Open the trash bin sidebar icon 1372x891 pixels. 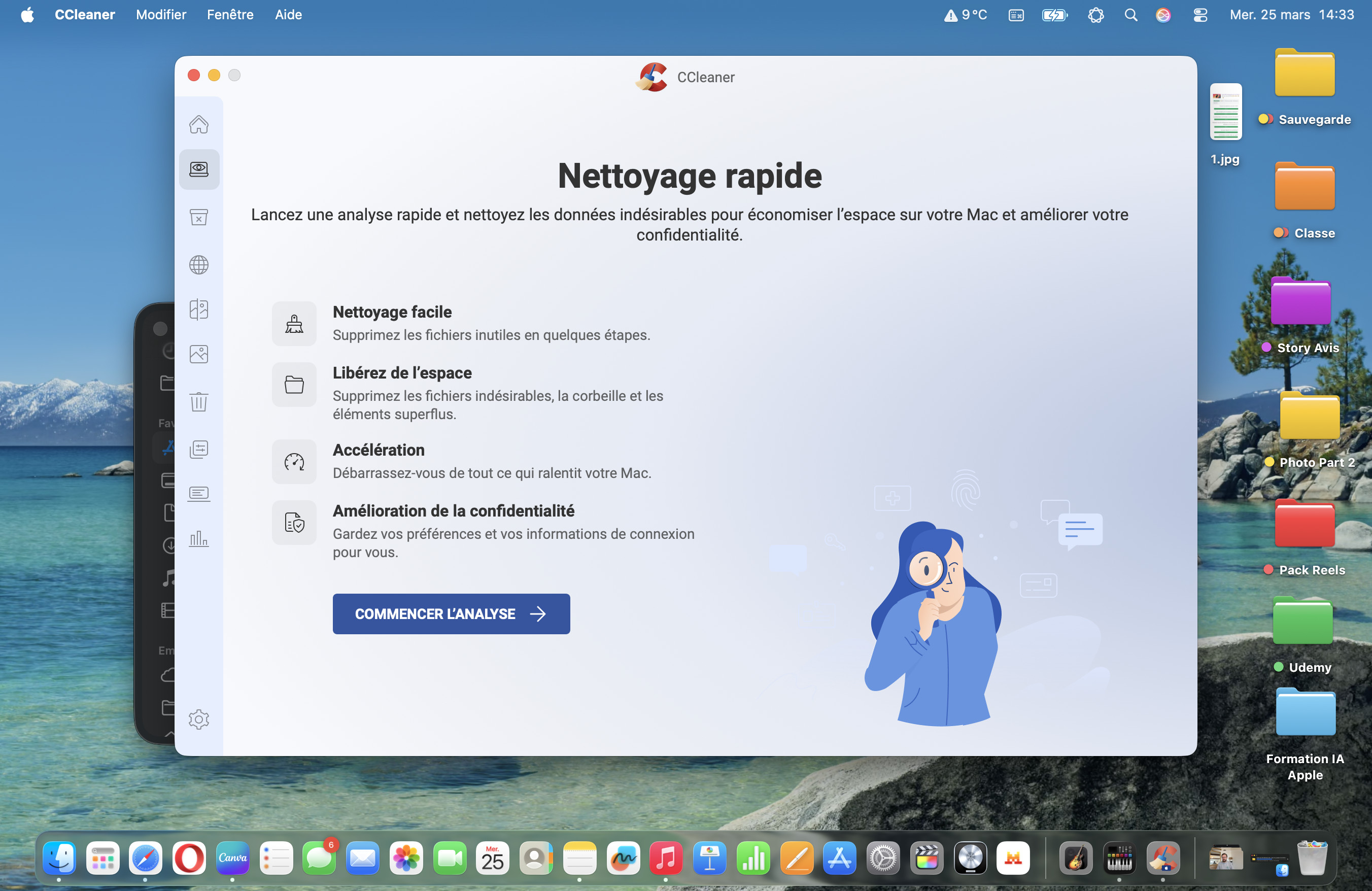coord(199,402)
